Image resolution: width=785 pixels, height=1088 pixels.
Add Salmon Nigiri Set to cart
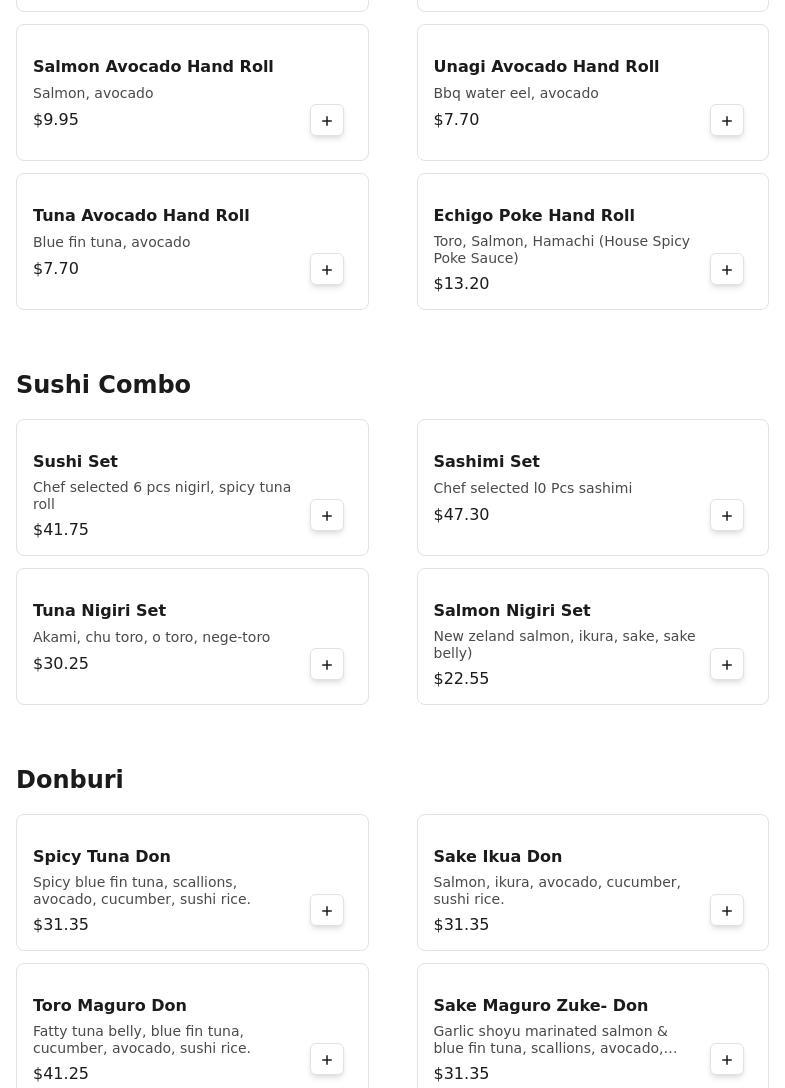tap(727, 664)
